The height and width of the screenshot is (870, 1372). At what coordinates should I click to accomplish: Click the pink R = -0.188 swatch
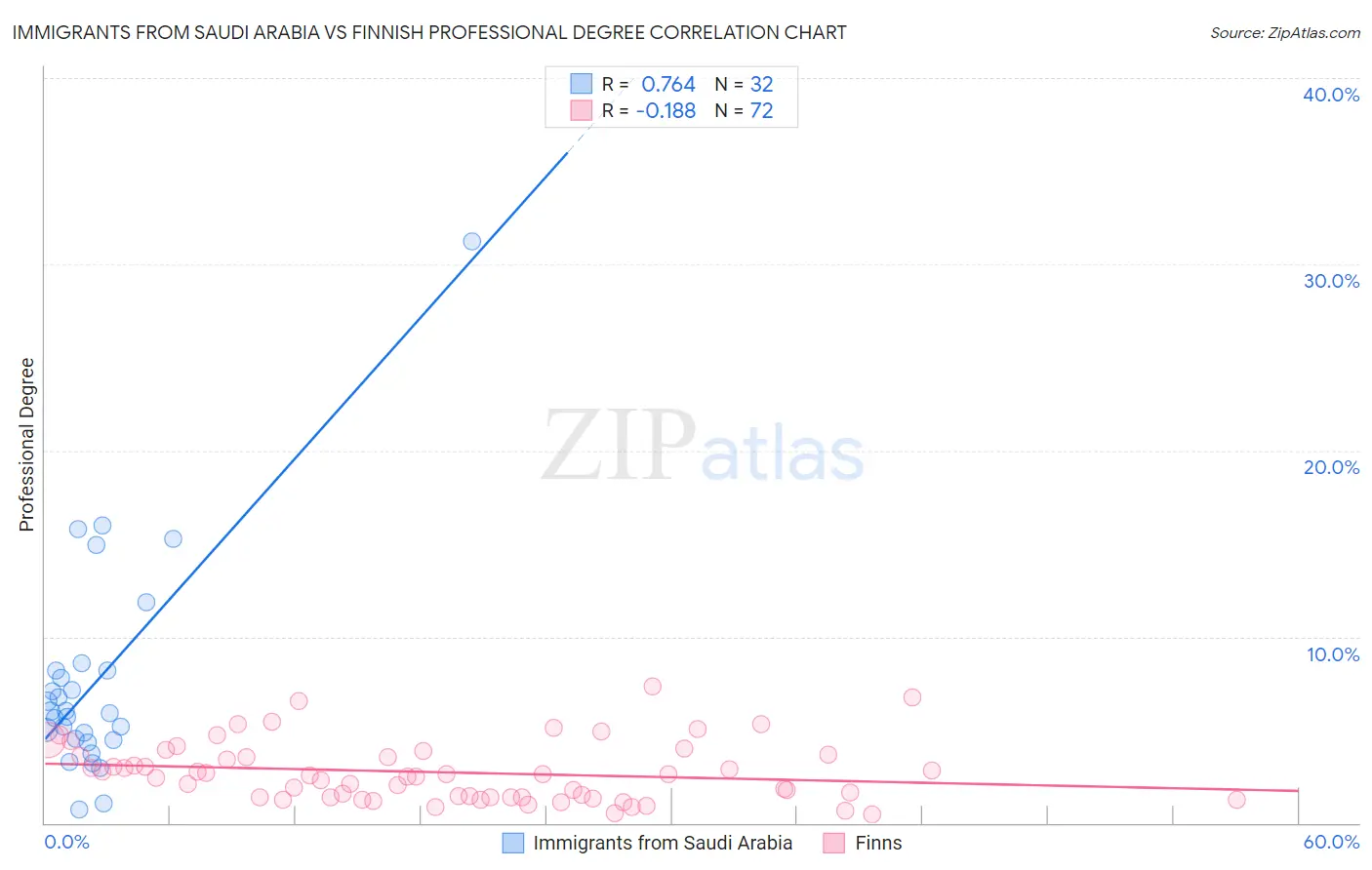coord(582,110)
